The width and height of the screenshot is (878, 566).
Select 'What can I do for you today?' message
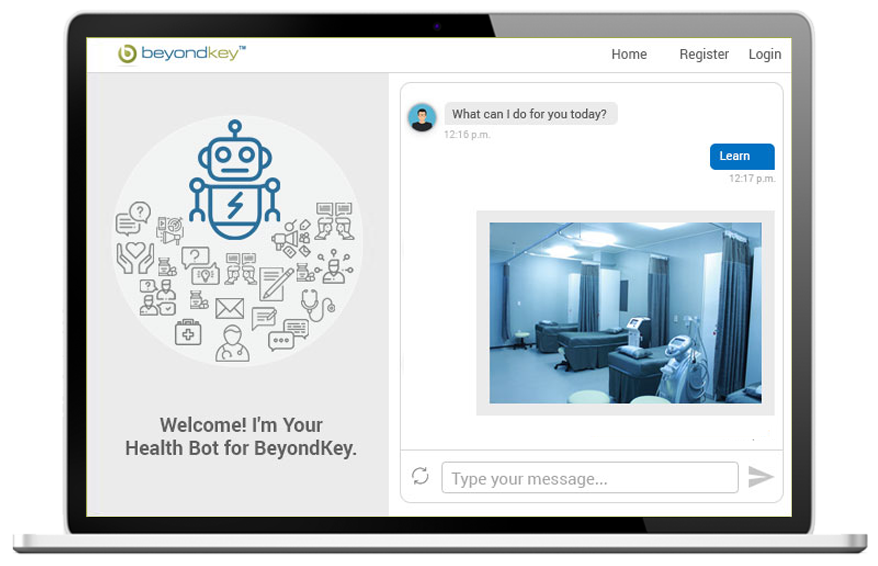pyautogui.click(x=531, y=114)
